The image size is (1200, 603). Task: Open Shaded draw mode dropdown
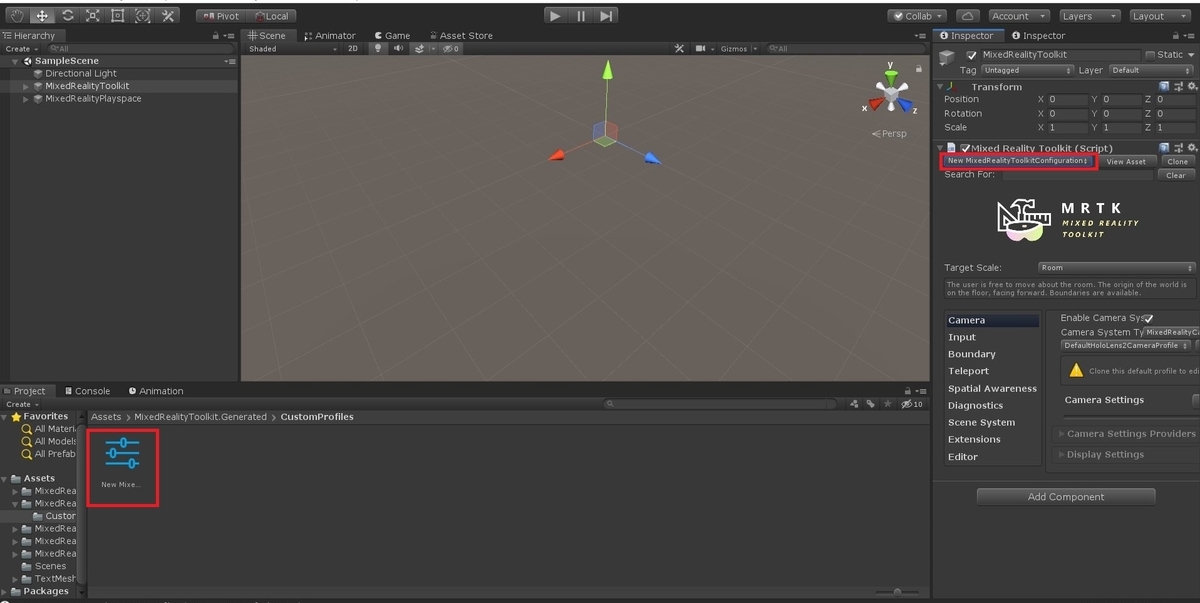click(292, 48)
